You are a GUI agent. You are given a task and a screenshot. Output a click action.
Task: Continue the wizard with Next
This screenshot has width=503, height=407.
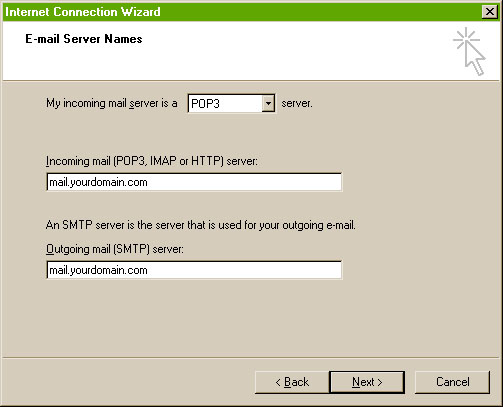point(367,382)
